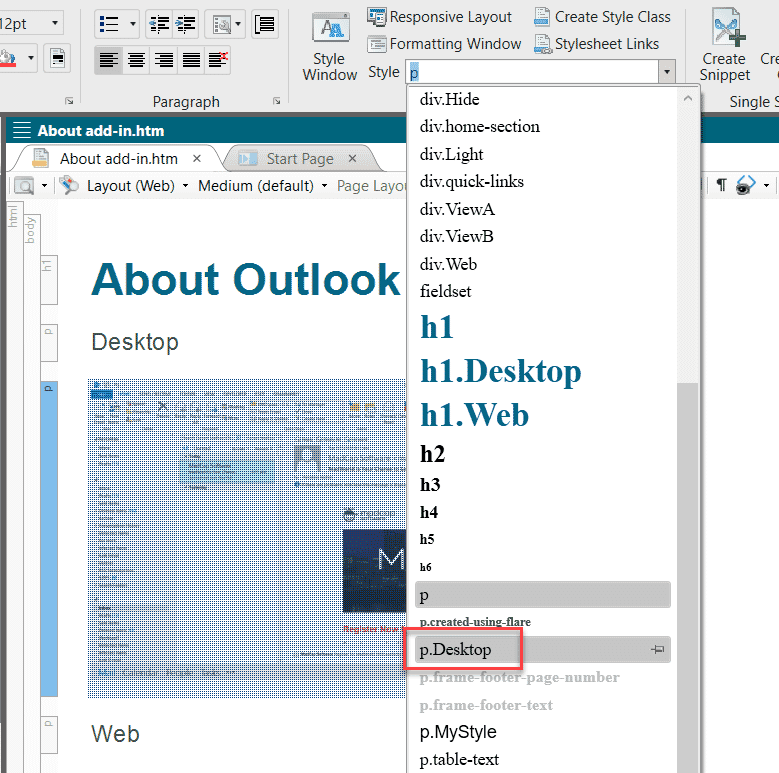Click the Outlook screenshot image
Image resolution: width=779 pixels, height=773 pixels.
[246, 539]
